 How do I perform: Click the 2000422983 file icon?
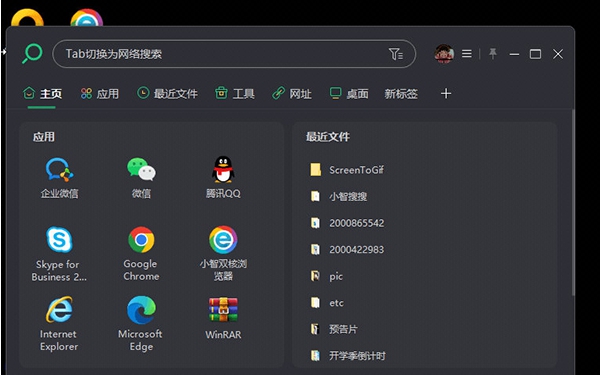tap(315, 249)
